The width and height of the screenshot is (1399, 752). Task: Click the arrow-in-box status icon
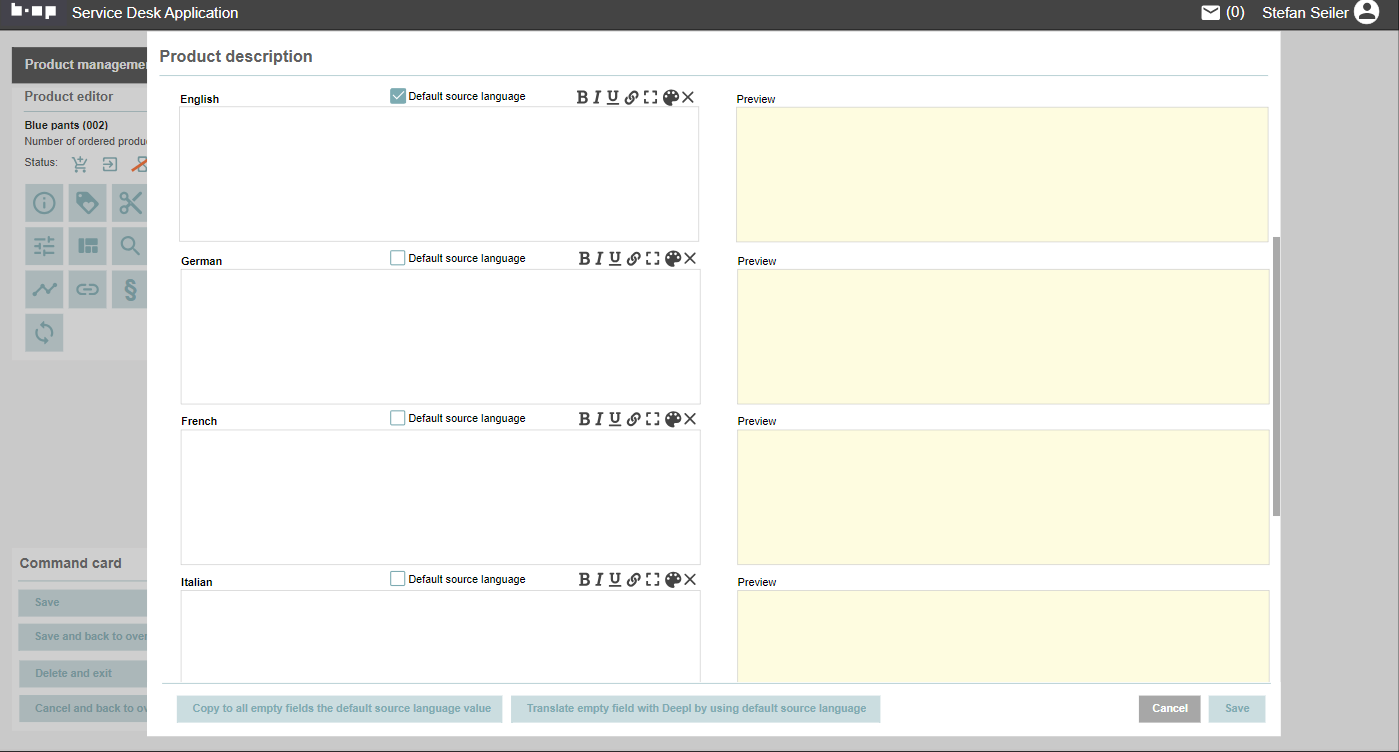(x=110, y=164)
